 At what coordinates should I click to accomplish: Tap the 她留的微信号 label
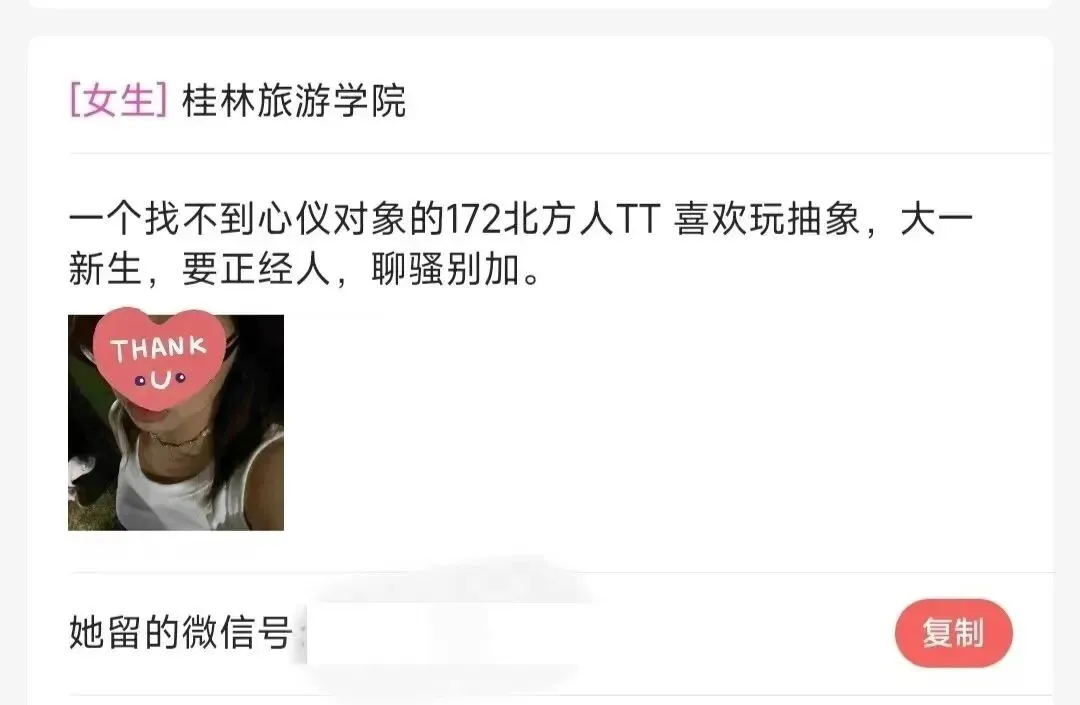(180, 632)
